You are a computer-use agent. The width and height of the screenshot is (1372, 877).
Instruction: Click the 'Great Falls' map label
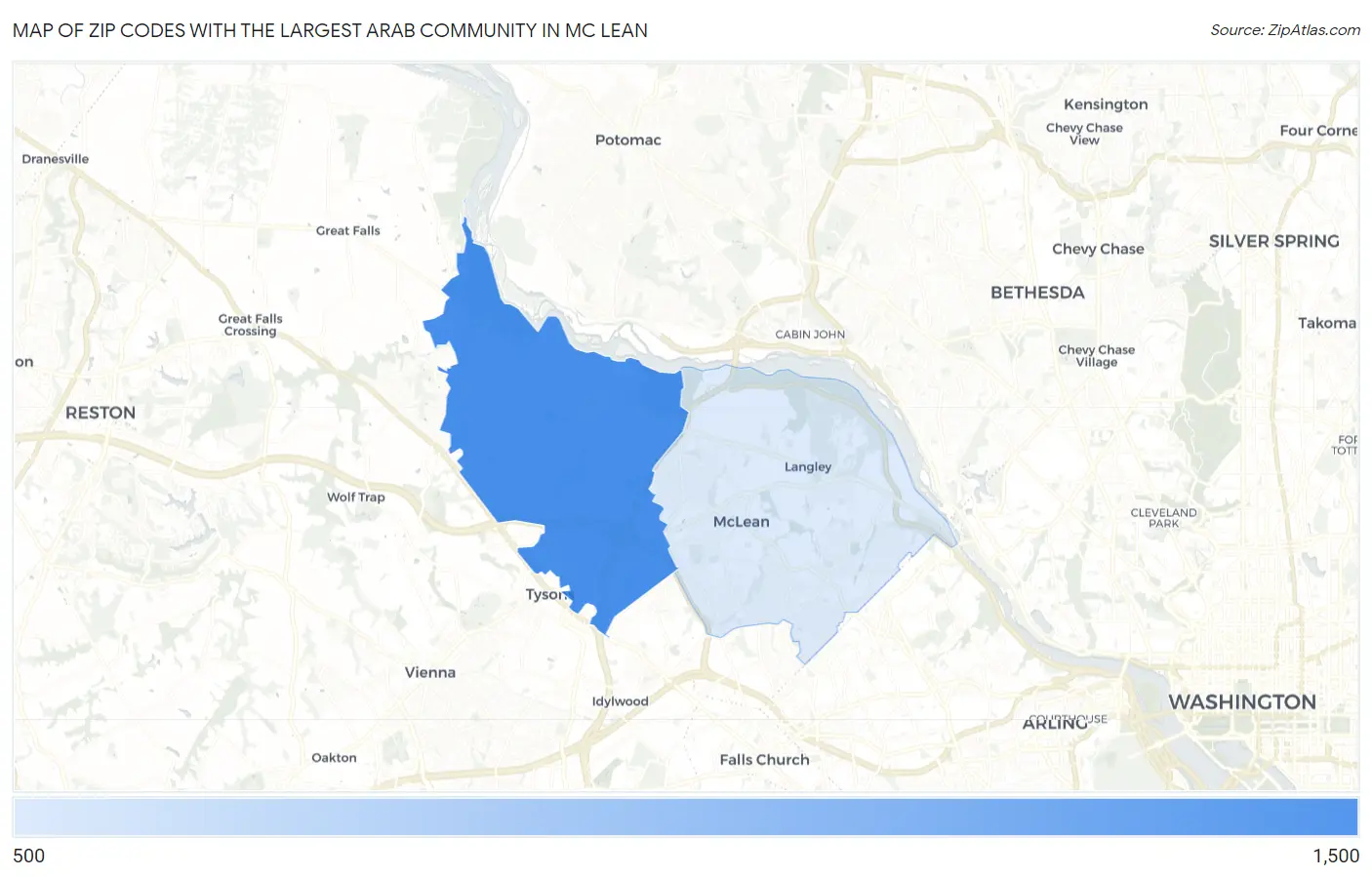point(348,231)
